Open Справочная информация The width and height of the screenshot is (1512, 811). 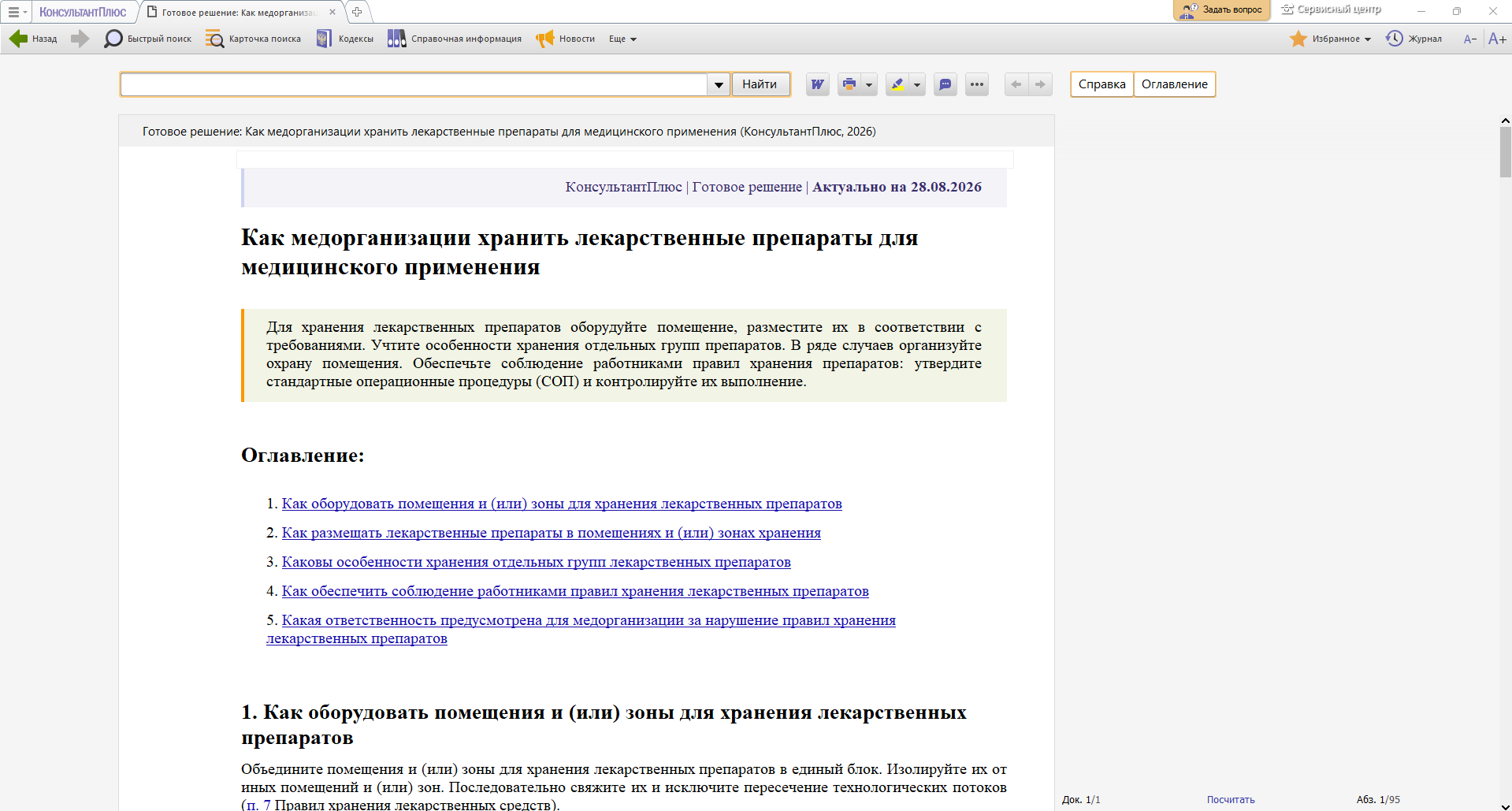(x=455, y=39)
